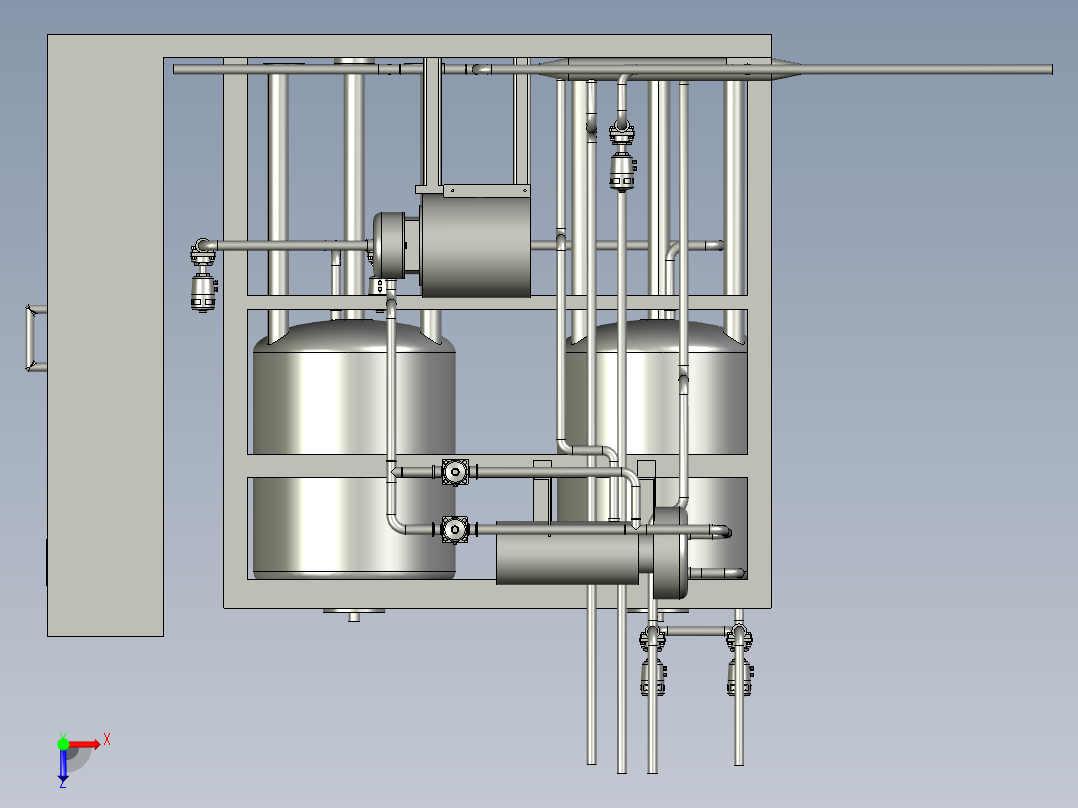This screenshot has height=808, width=1078.
Task: Pick the upper center motor cylinder
Action: point(476,245)
